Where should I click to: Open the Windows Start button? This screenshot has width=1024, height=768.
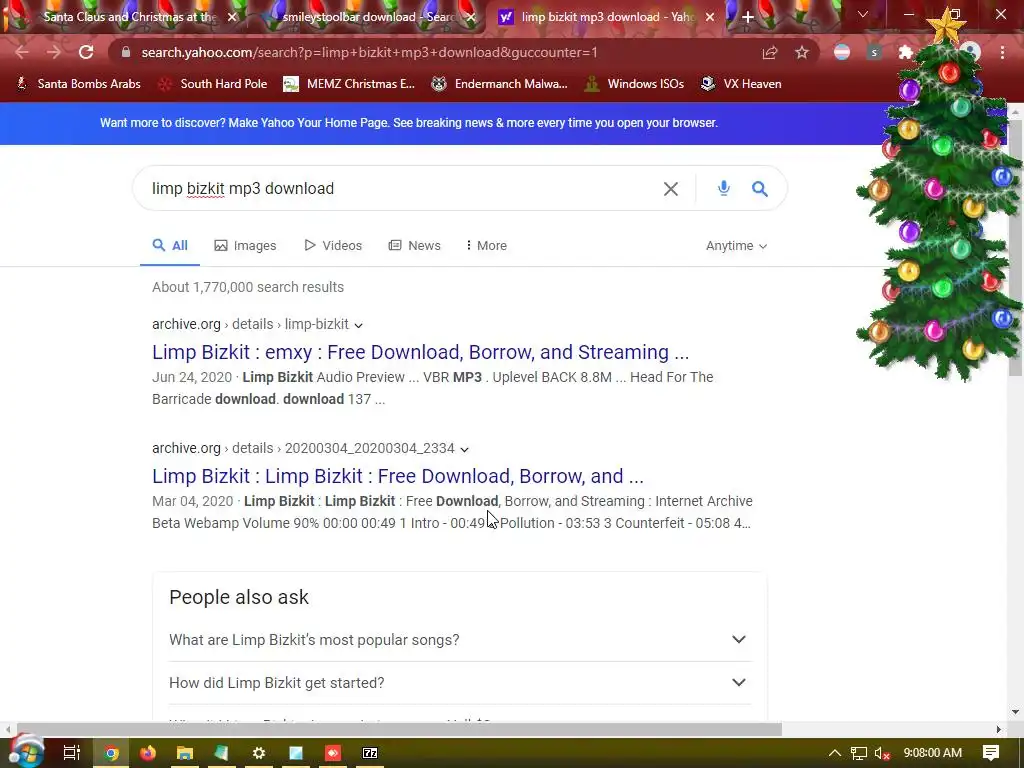coord(26,752)
